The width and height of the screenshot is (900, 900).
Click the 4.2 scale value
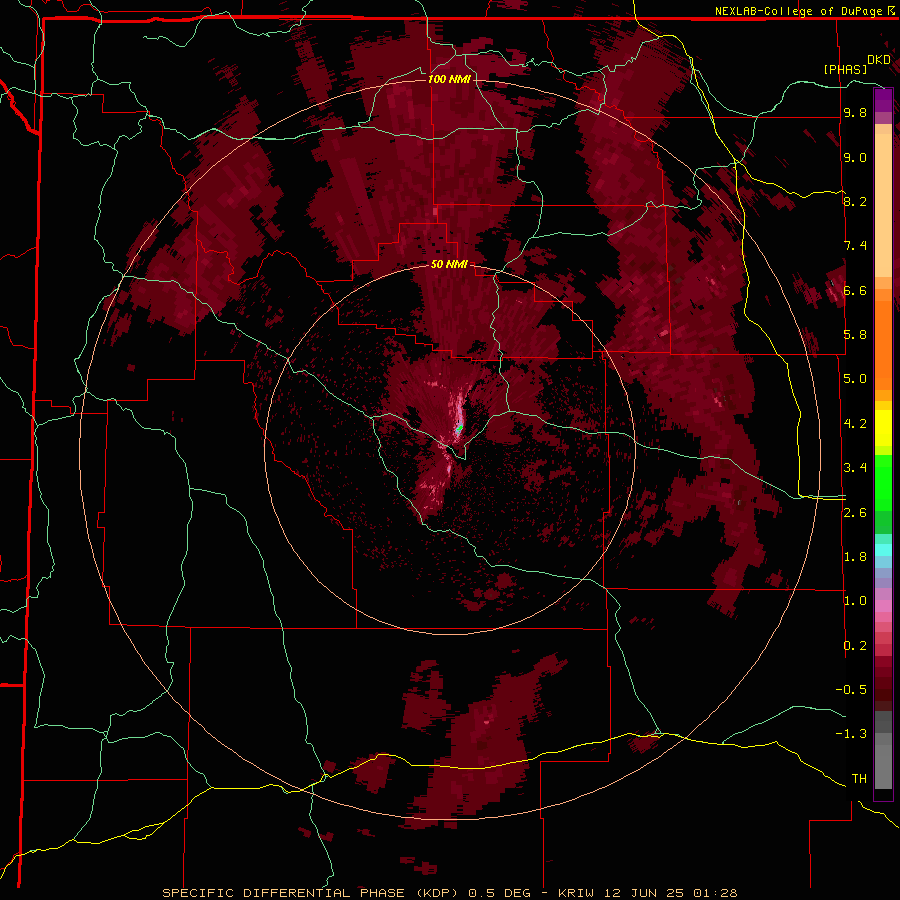point(855,424)
